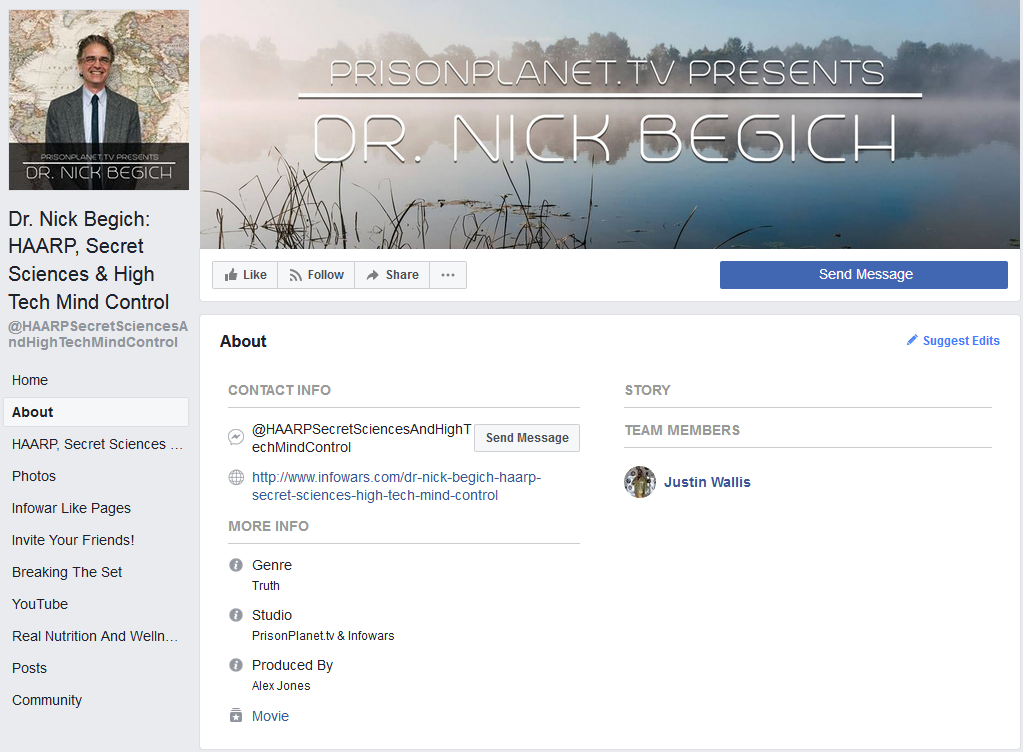The width and height of the screenshot is (1023, 752).
Task: Click the pencil icon beside Suggest Edits
Action: [x=912, y=340]
